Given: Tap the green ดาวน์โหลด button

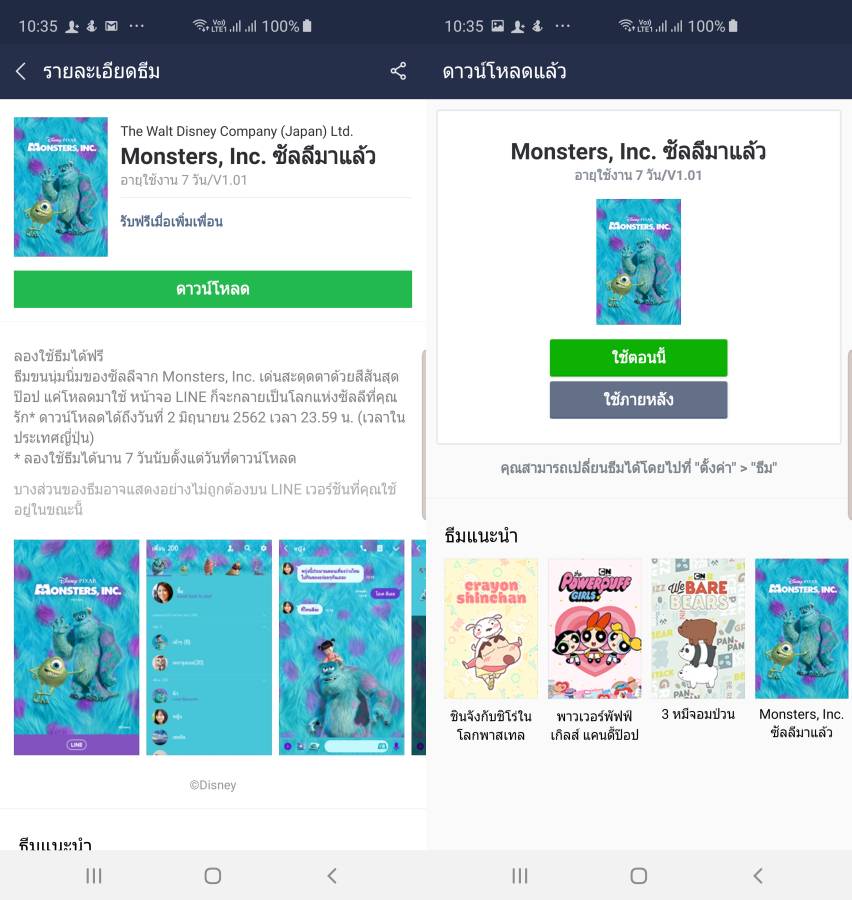Looking at the screenshot, I should tap(212, 289).
